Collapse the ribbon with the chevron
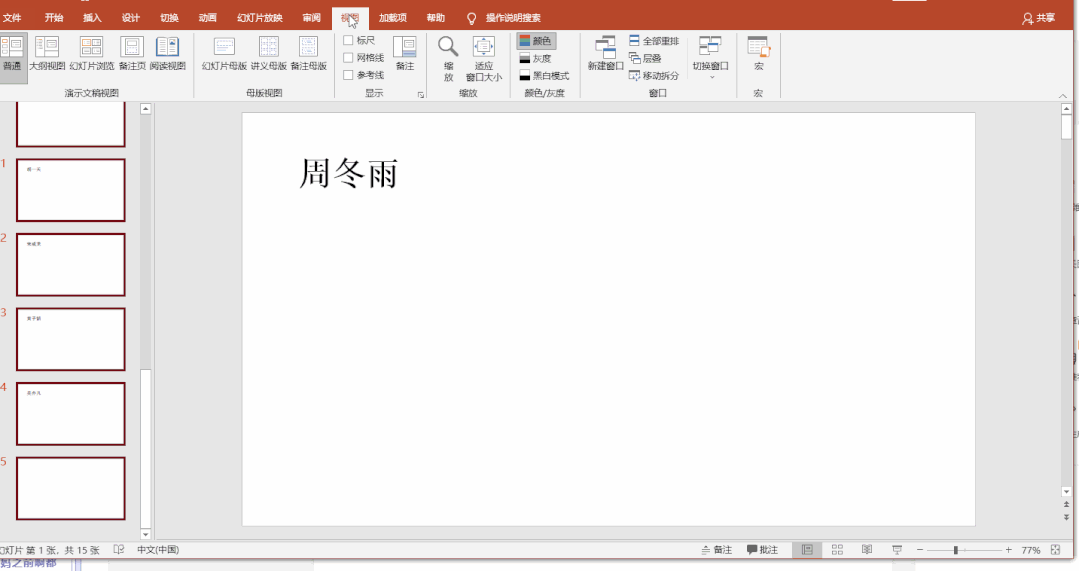Screen dimensions: 1079x571 coord(1063,96)
